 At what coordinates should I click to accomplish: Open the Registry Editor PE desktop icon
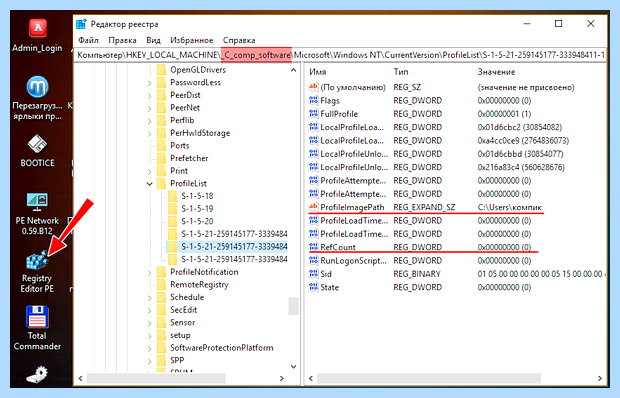[x=37, y=272]
